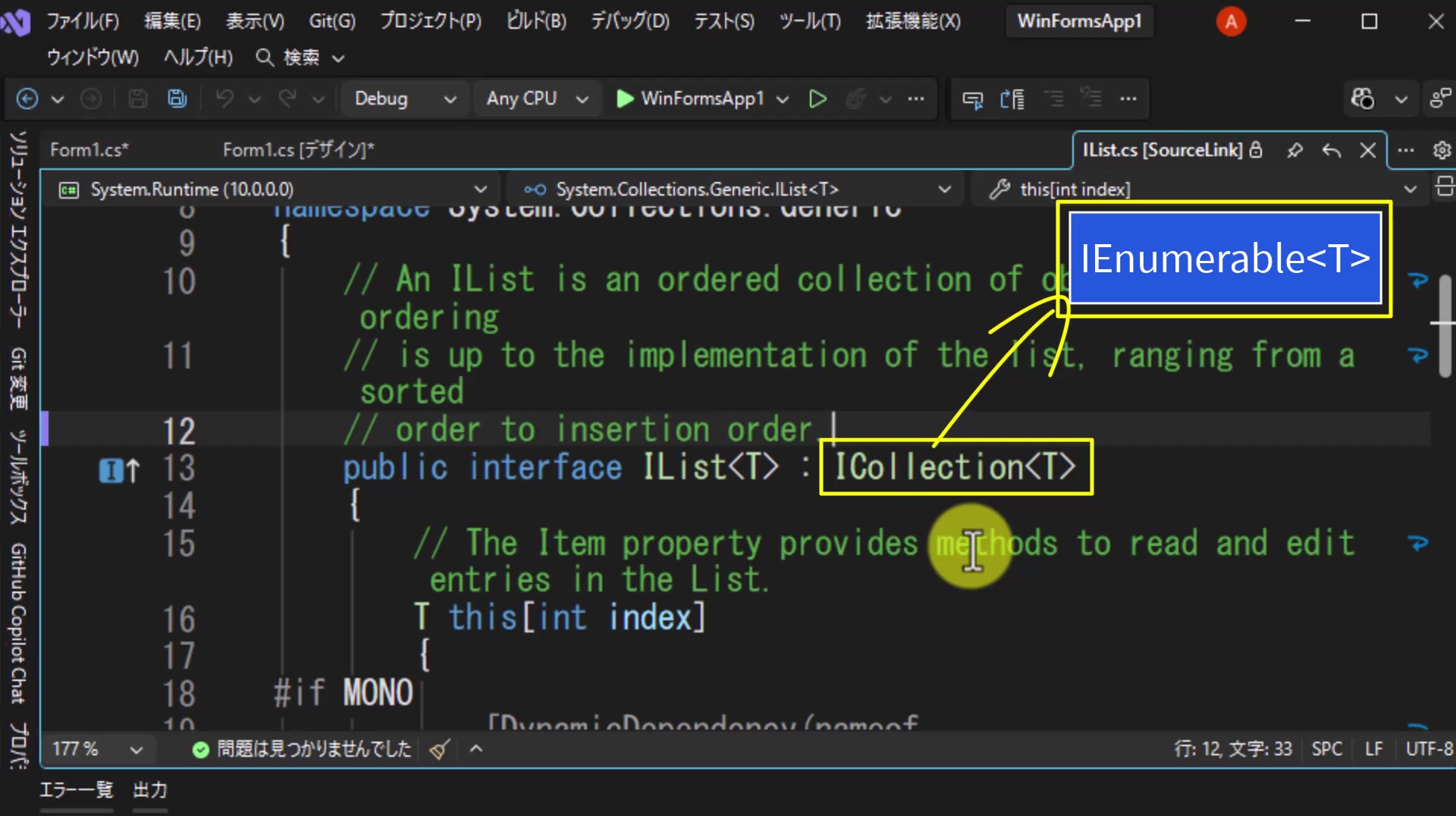Open the ビルド(B) menu
The image size is (1456, 816).
pyautogui.click(x=536, y=21)
